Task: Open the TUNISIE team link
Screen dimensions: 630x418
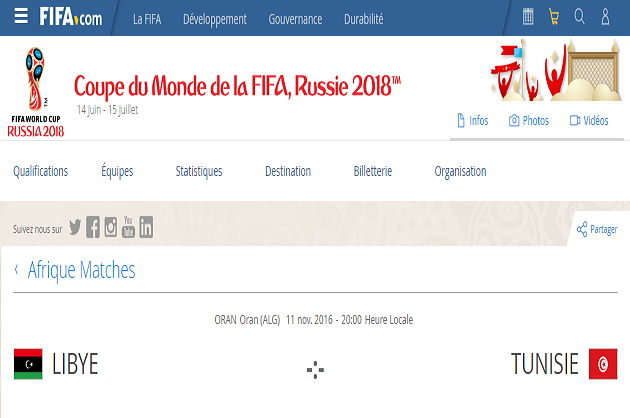Action: point(544,364)
